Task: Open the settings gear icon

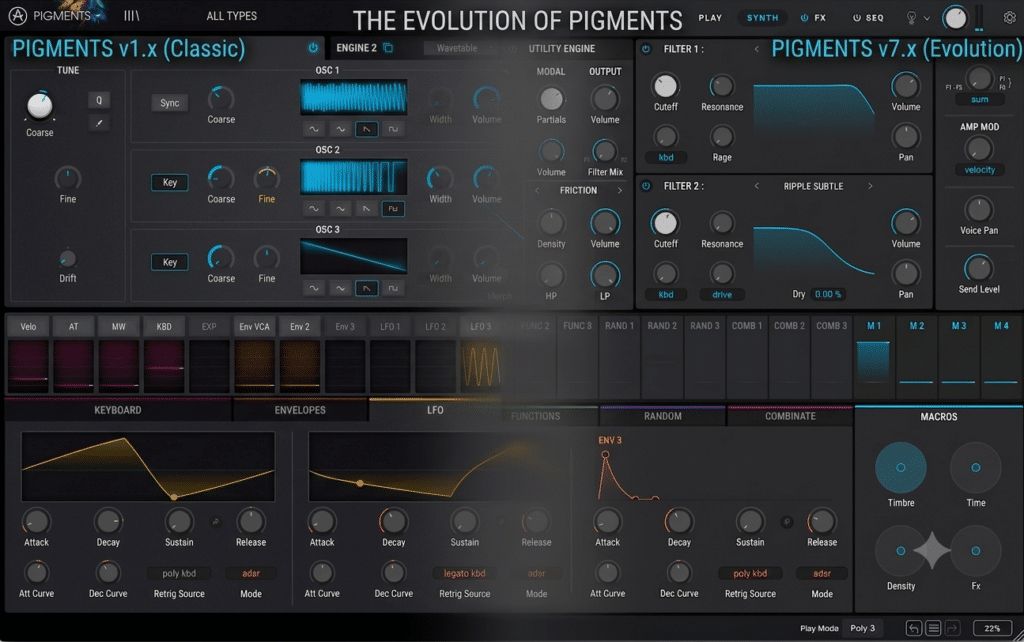Action: click(x=1009, y=18)
